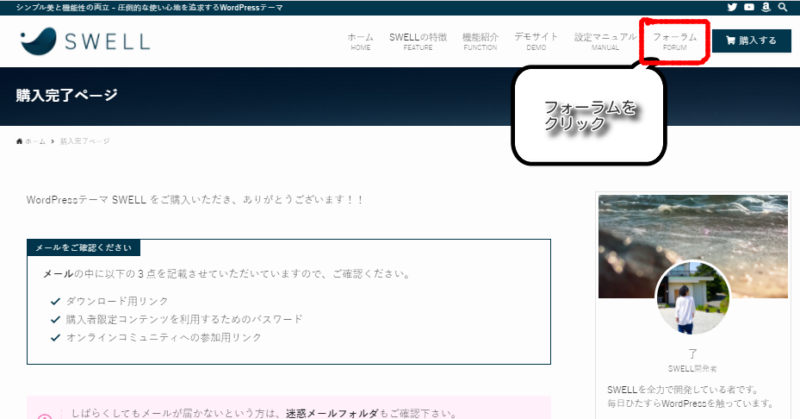Image resolution: width=800 pixels, height=419 pixels.
Task: Open フォーラム FORUM menu item
Action: tap(674, 41)
